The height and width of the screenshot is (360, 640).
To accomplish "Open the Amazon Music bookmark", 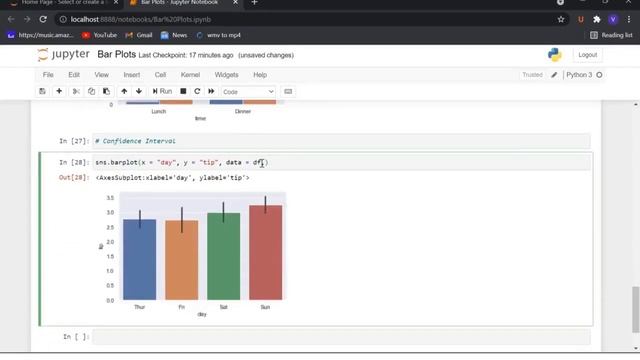I will (x=40, y=36).
